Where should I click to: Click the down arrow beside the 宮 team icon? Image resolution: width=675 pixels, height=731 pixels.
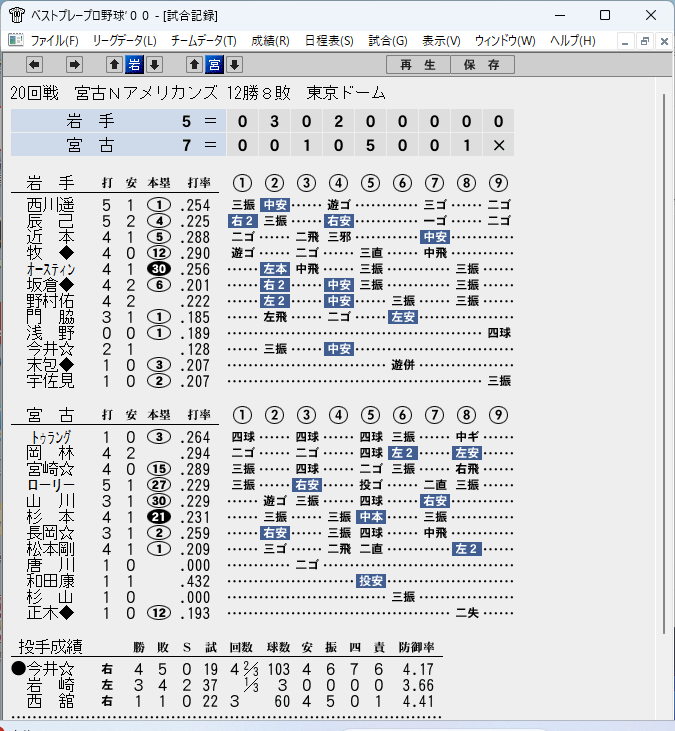click(x=234, y=64)
